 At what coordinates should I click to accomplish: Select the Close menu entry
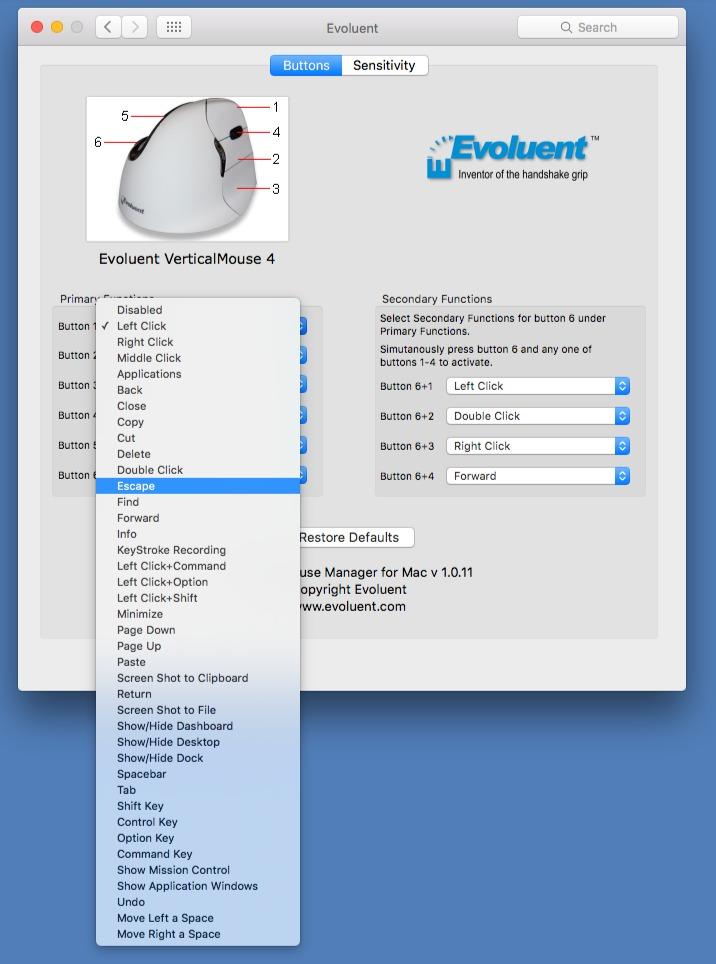coord(198,406)
